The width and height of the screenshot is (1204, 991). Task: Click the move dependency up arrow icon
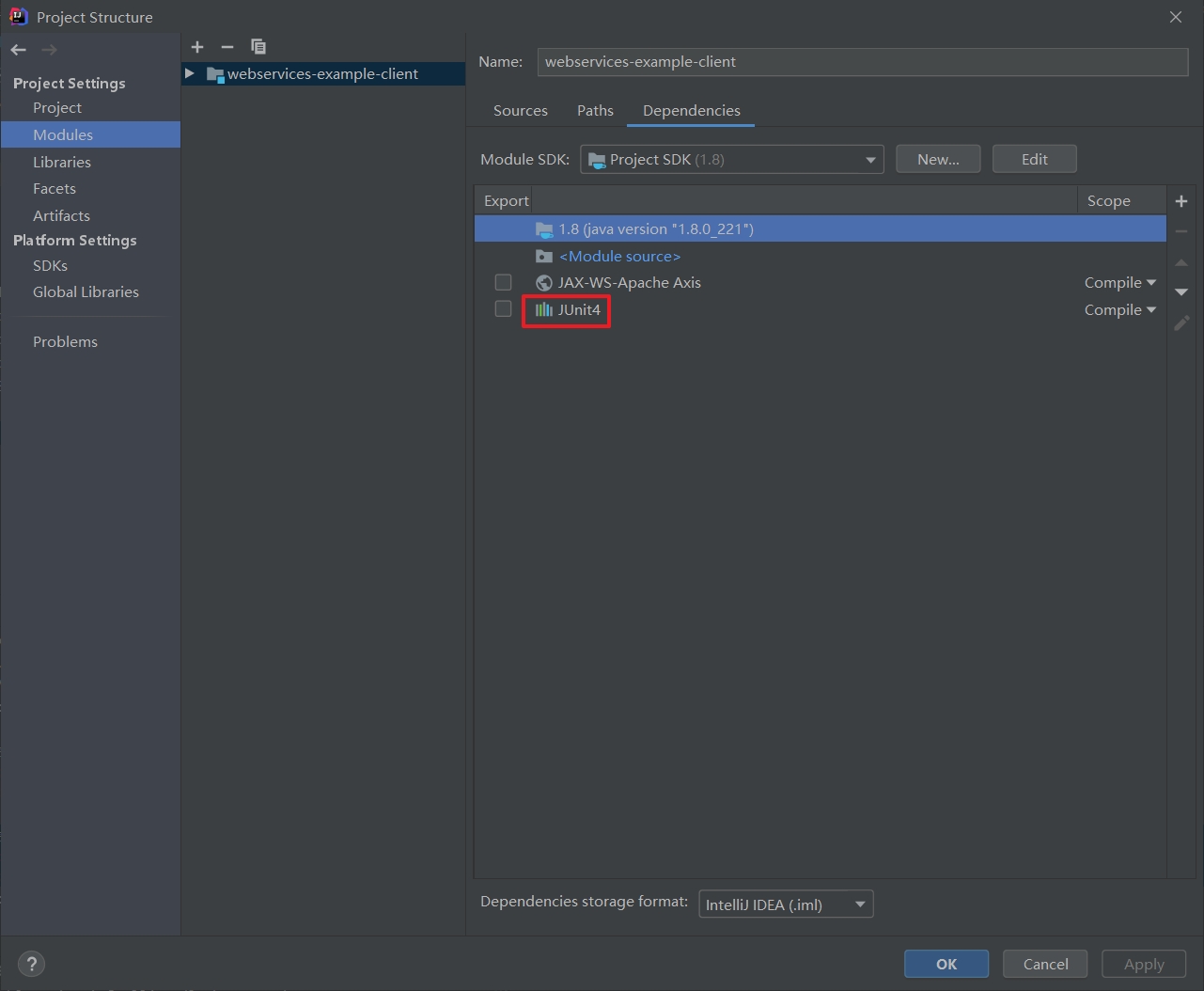click(1181, 262)
